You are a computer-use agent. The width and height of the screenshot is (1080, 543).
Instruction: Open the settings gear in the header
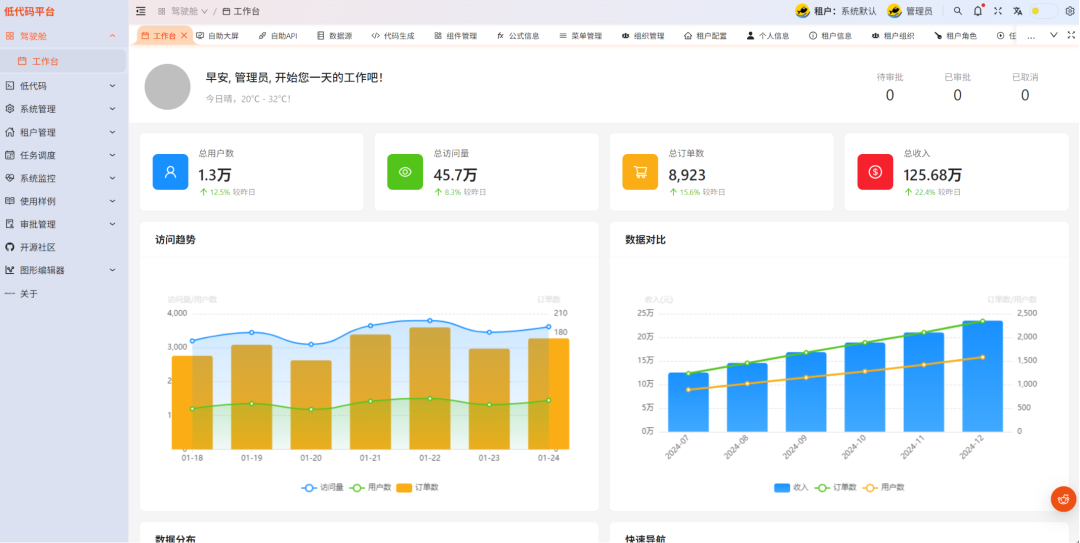[x=1070, y=11]
